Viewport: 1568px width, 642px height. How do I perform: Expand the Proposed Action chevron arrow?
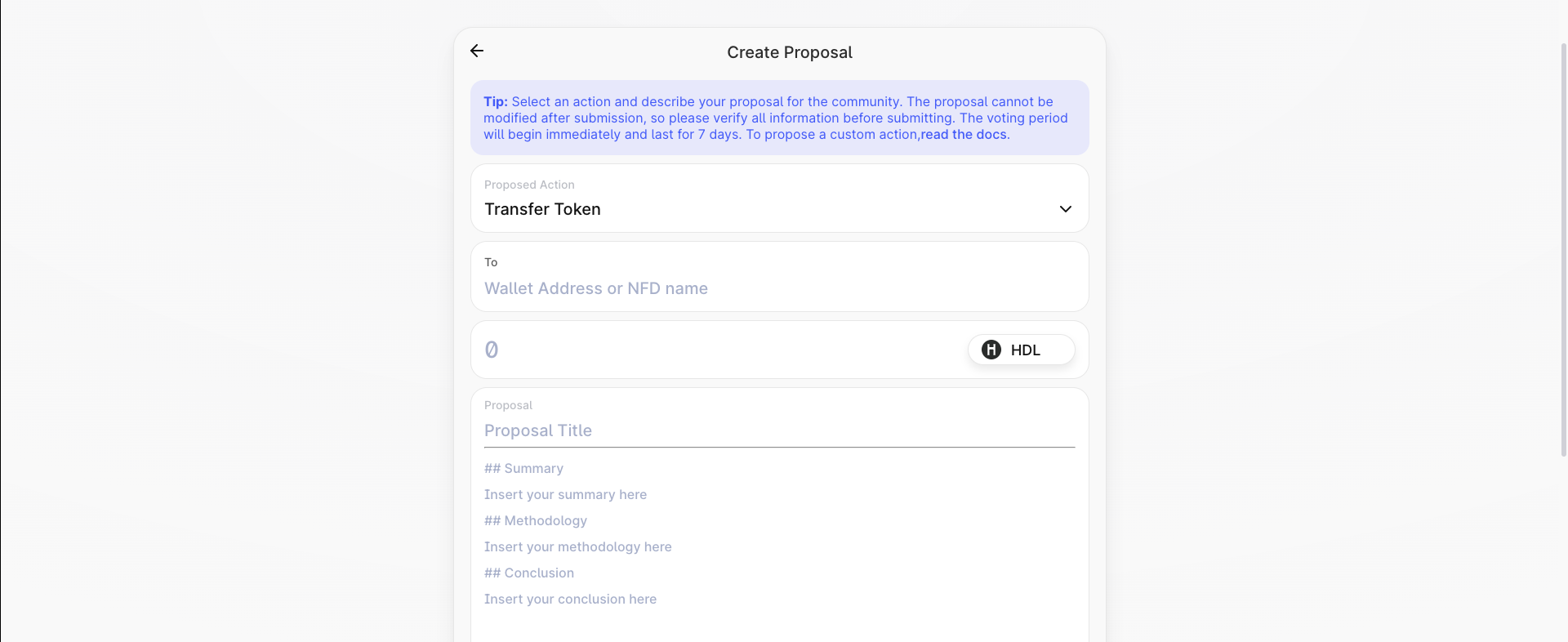pyautogui.click(x=1065, y=209)
